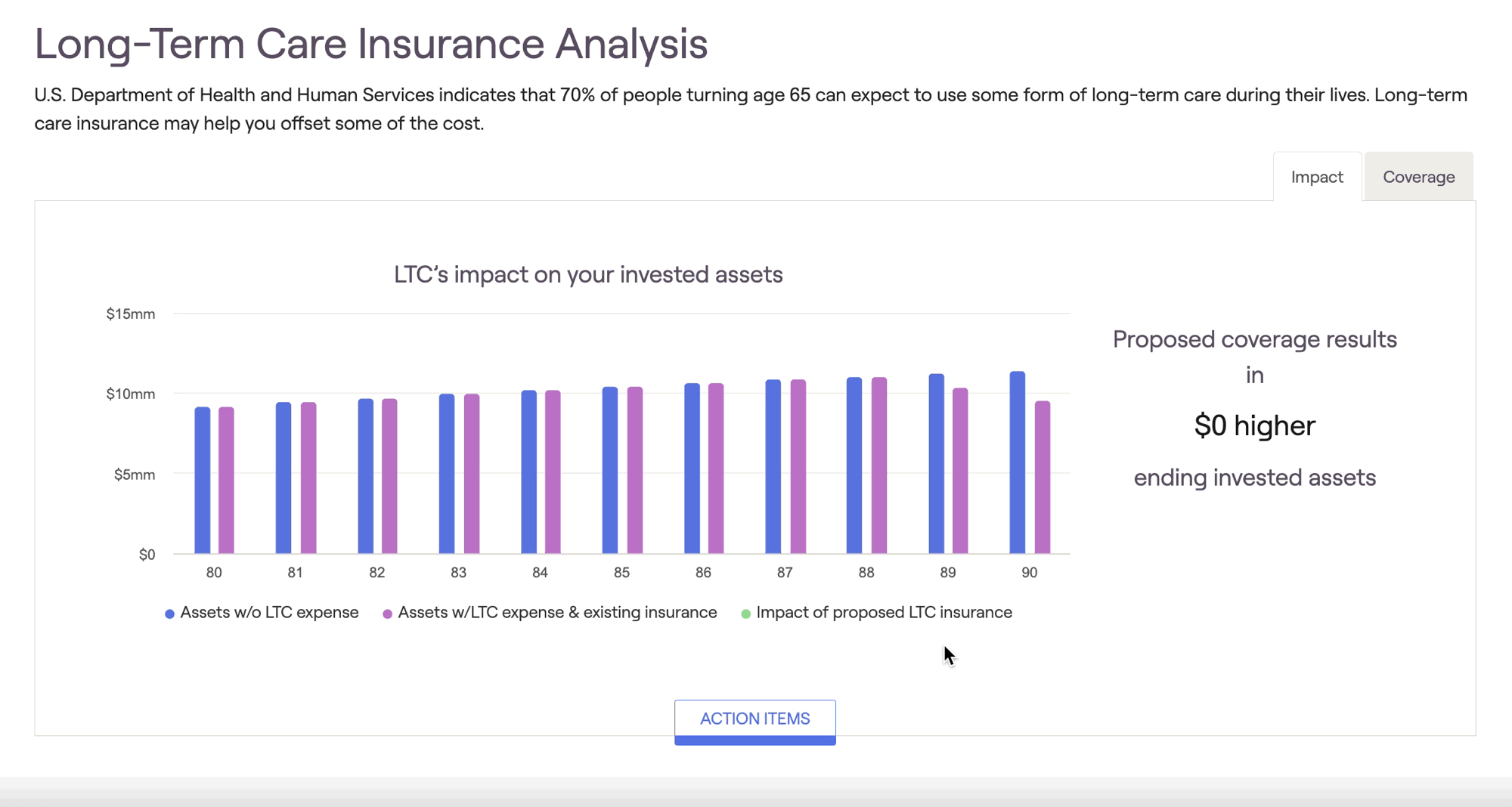Select the blue bar at age 80
The image size is (1512, 807).
(x=203, y=481)
